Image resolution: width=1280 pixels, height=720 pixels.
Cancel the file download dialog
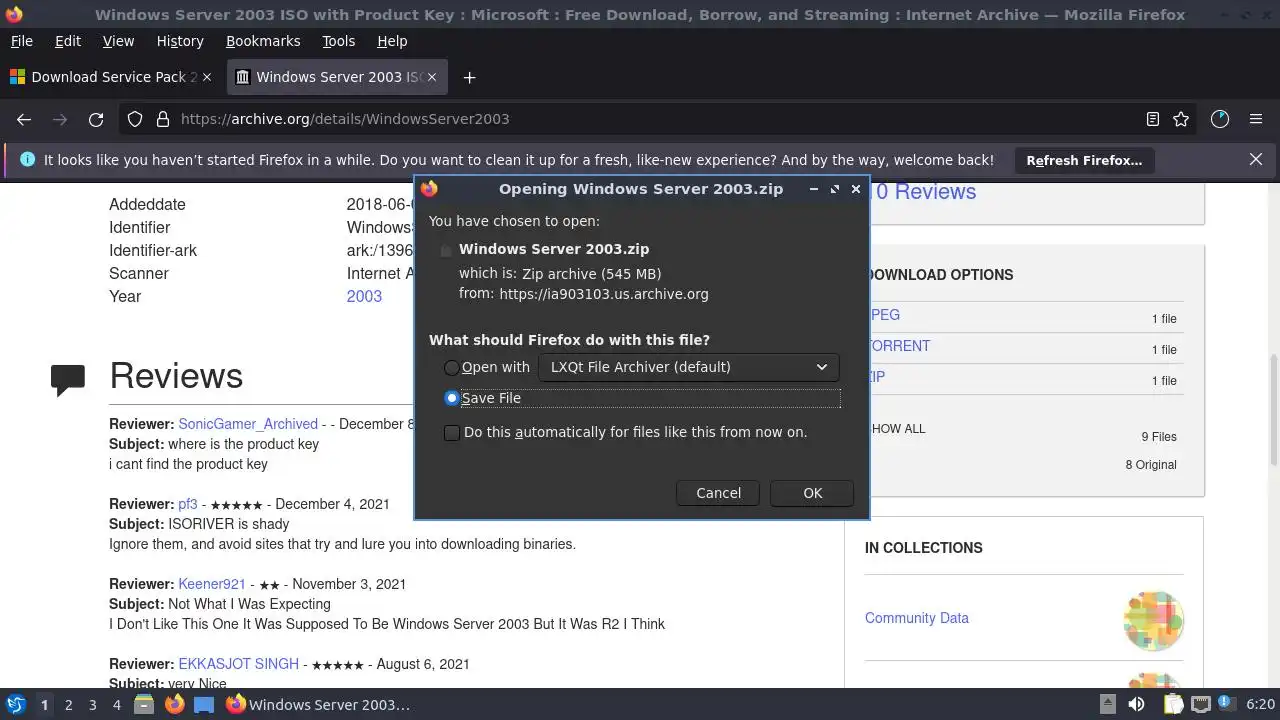pyautogui.click(x=718, y=493)
